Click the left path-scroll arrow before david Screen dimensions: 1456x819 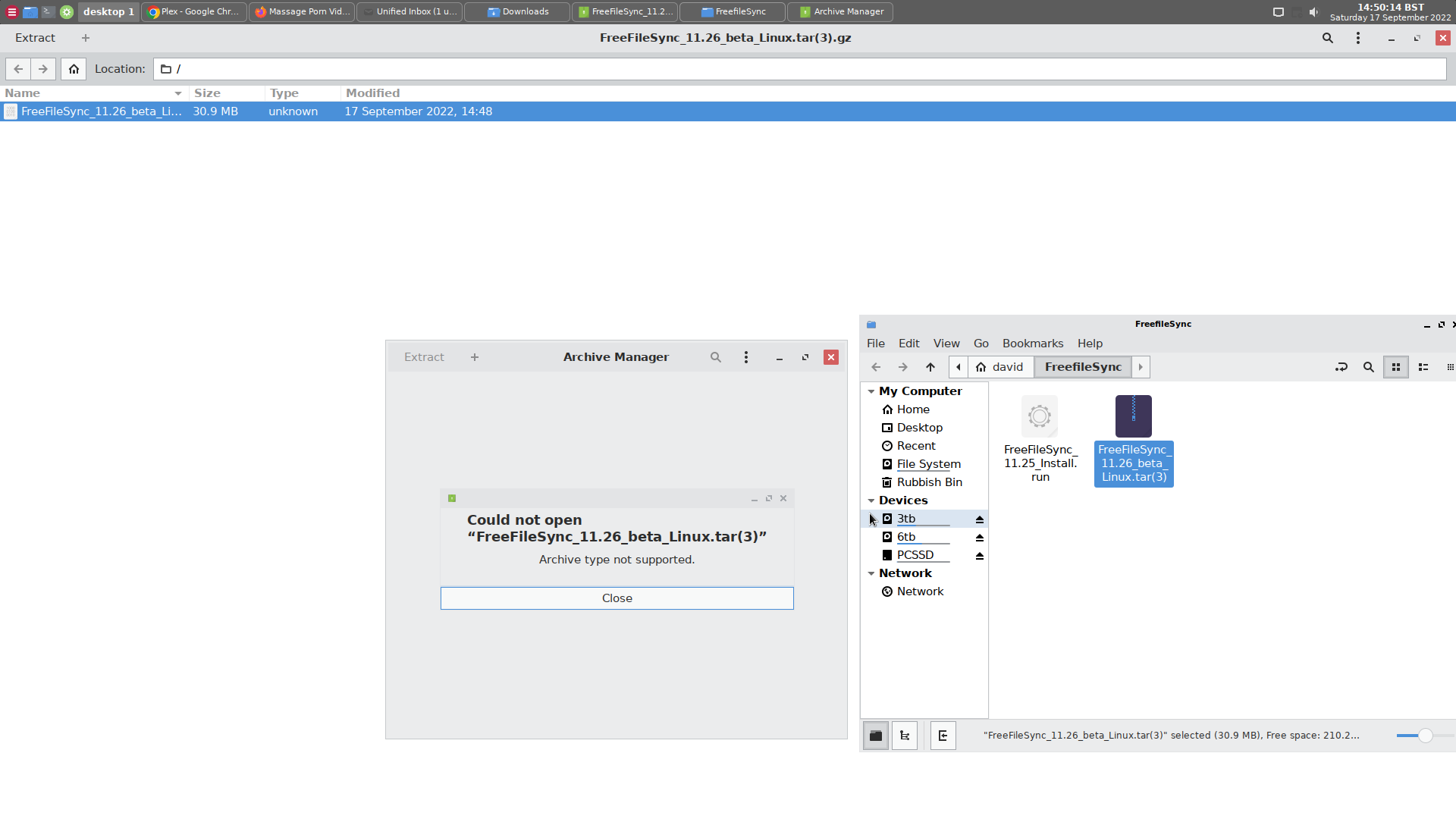pyautogui.click(x=959, y=367)
